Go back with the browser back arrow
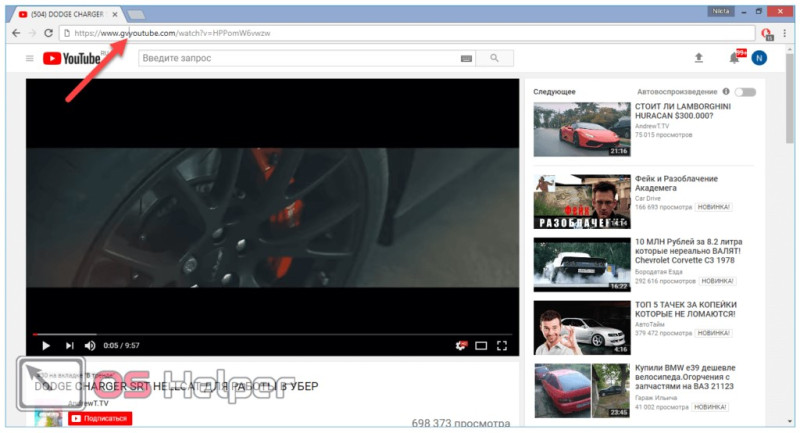 click(x=16, y=33)
